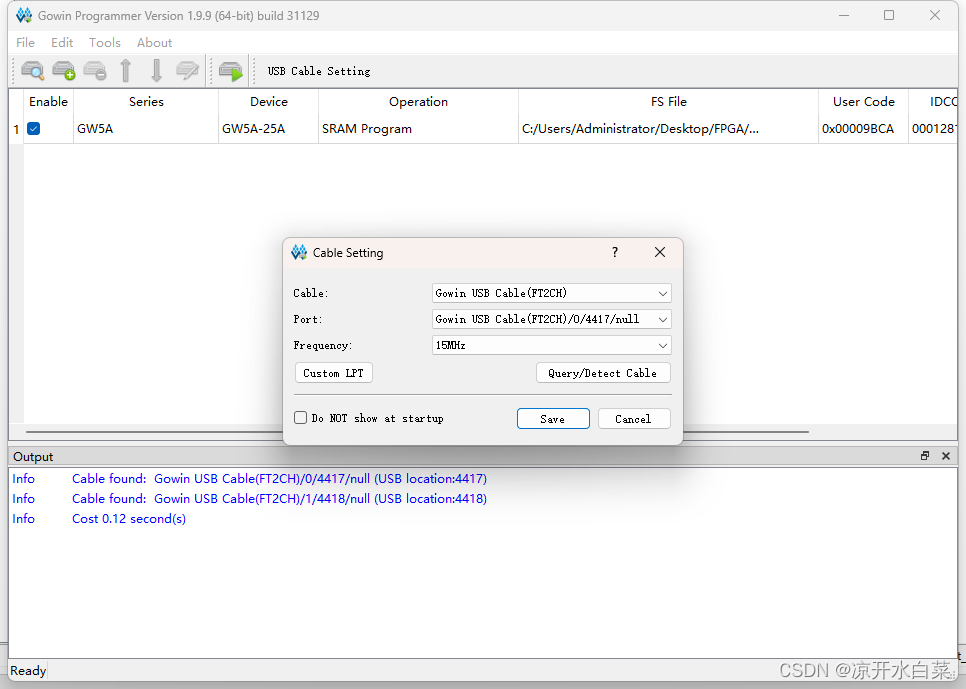Click the FS File column header
This screenshot has height=689, width=966.
[x=668, y=102]
